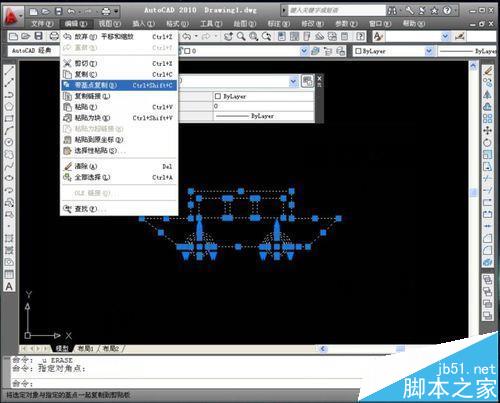This screenshot has width=500, height=403.
Task: Choose 全部选择 from the edit menu
Action: pos(119,177)
